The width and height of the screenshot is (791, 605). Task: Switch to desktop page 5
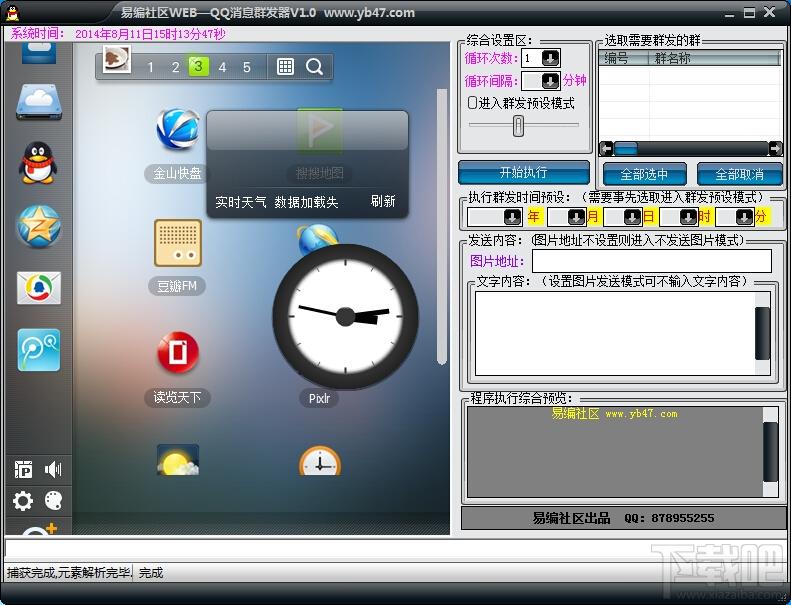(247, 67)
